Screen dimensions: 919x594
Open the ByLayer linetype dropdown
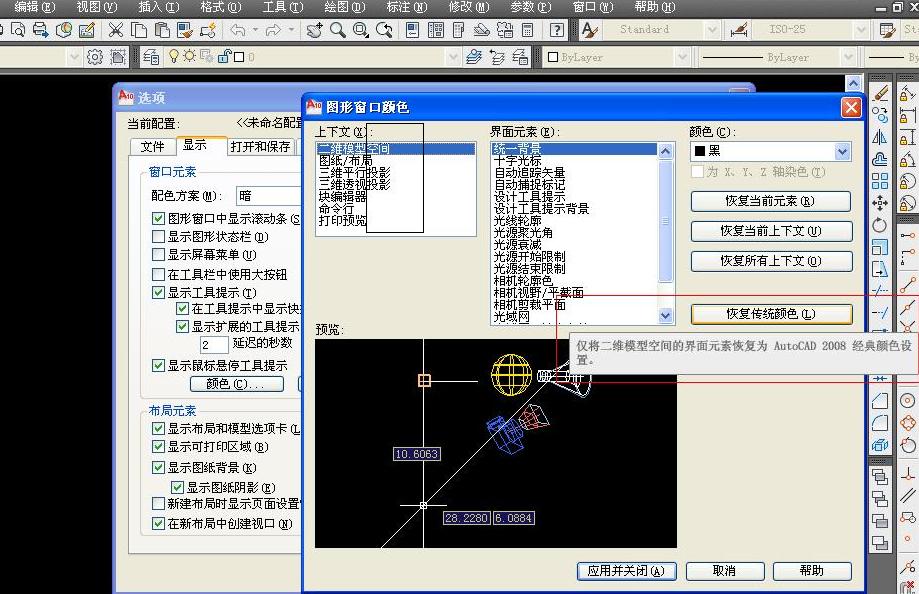847,57
